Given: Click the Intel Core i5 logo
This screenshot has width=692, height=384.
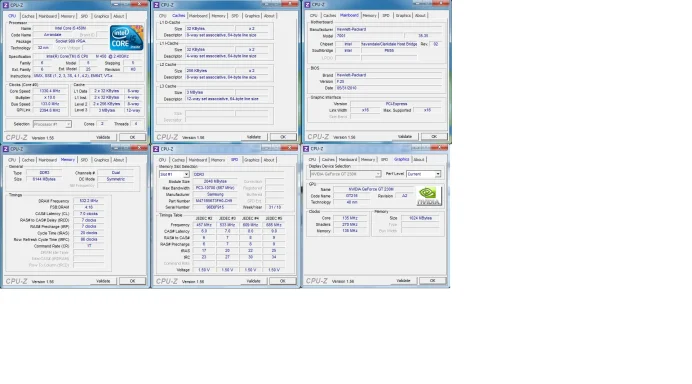Looking at the screenshot, I should pos(127,38).
